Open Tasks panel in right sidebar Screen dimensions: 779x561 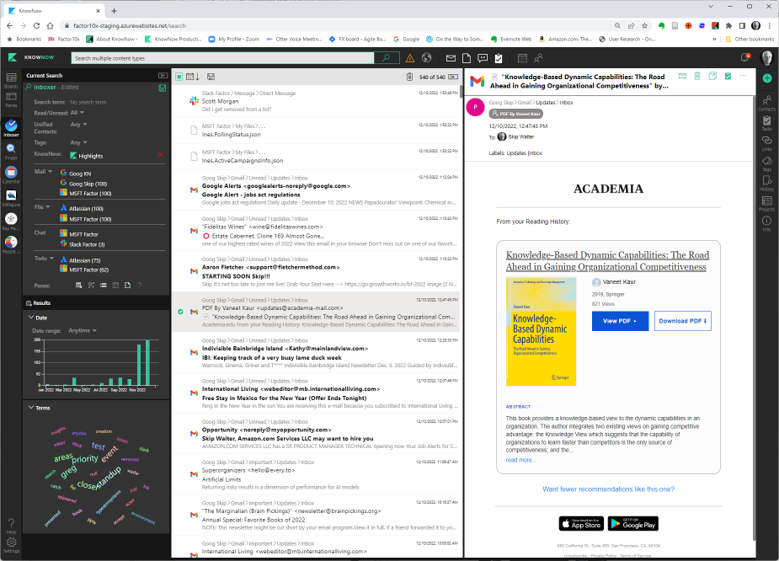coord(767,122)
